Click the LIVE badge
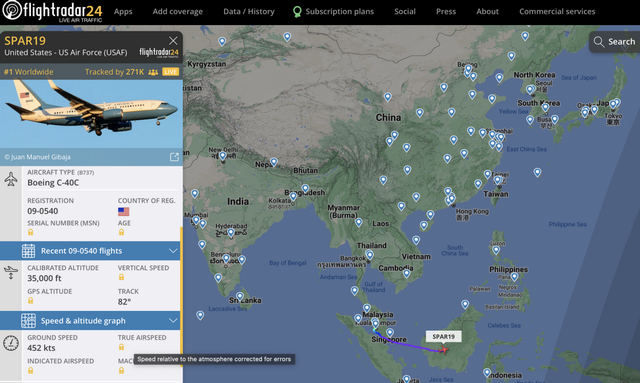Viewport: 640px width, 383px height. coord(170,72)
